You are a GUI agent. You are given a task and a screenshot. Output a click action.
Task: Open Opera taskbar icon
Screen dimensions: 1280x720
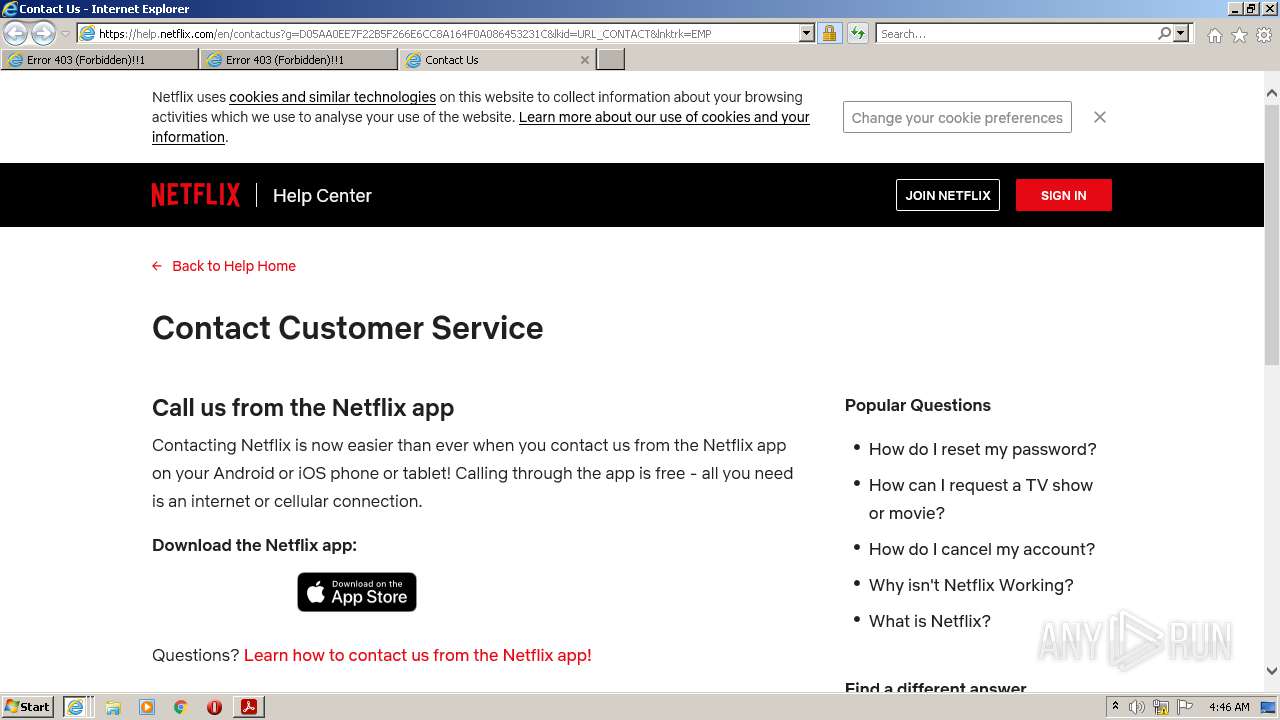(214, 707)
